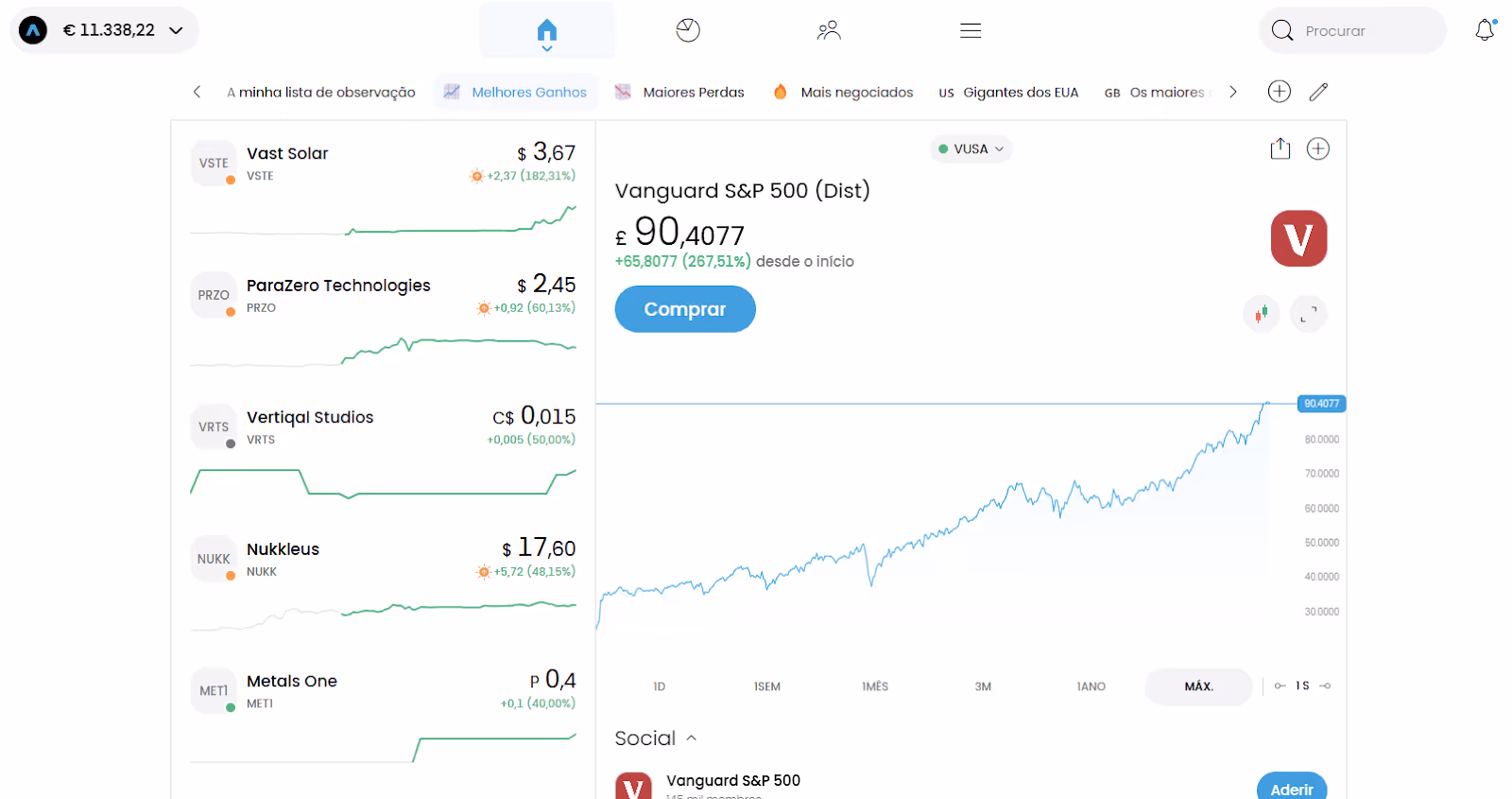This screenshot has width=1512, height=799.
Task: Open notifications bell
Action: pyautogui.click(x=1486, y=30)
